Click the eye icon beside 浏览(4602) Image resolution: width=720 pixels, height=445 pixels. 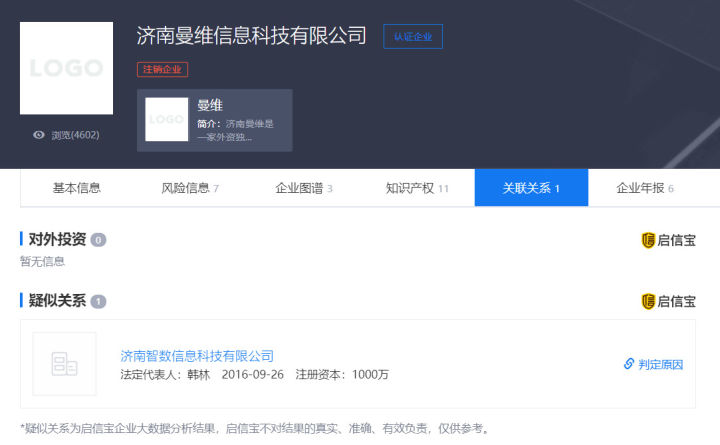point(39,135)
